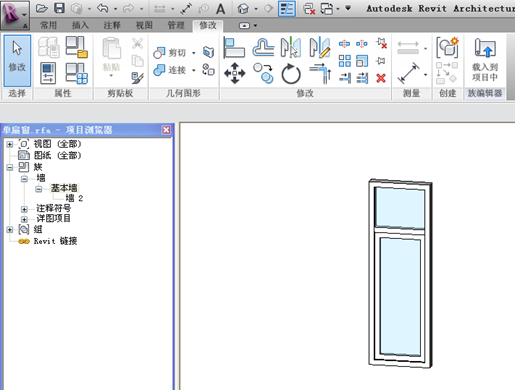This screenshot has height=390, width=515.
Task: Use Mirror Draw Axis tool
Action: (320, 47)
